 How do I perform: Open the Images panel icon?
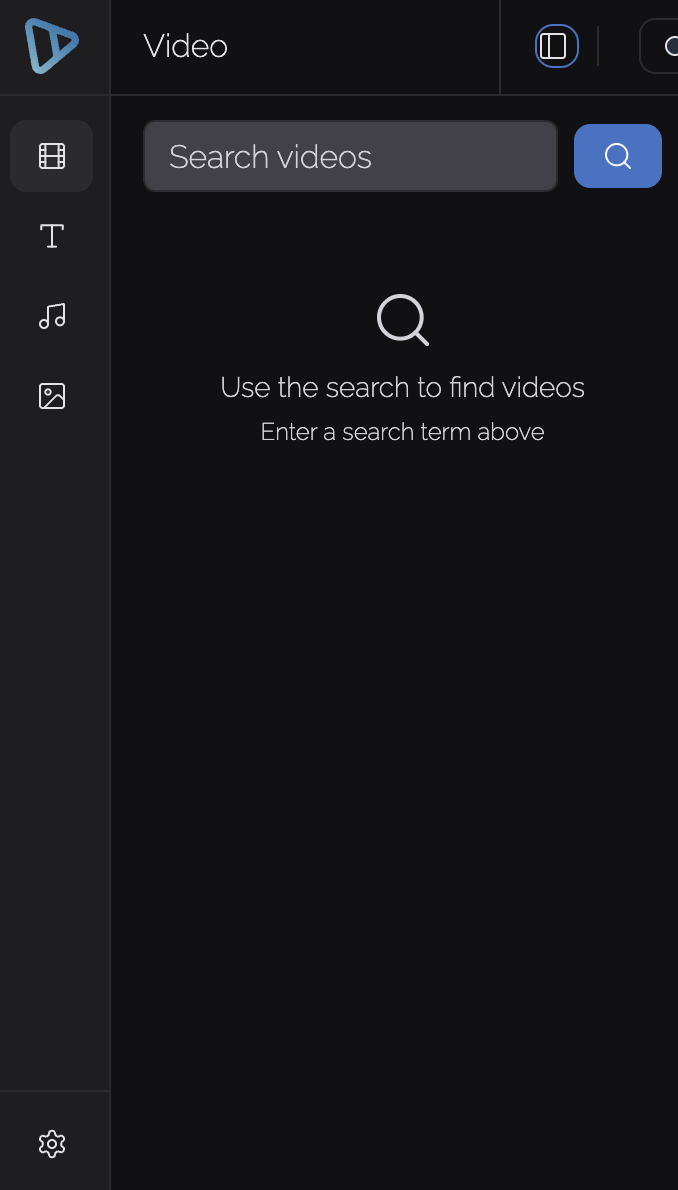tap(52, 396)
